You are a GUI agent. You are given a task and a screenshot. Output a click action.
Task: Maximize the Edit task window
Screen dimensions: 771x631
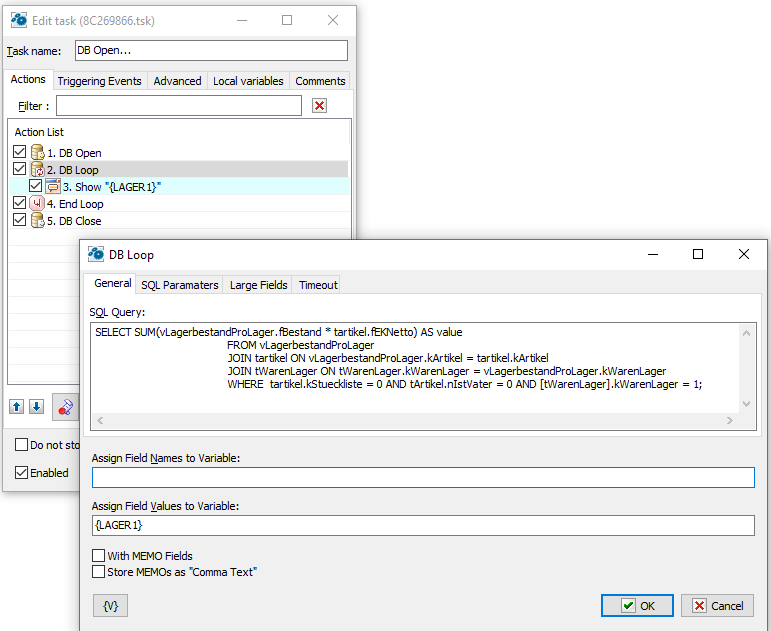(x=287, y=20)
